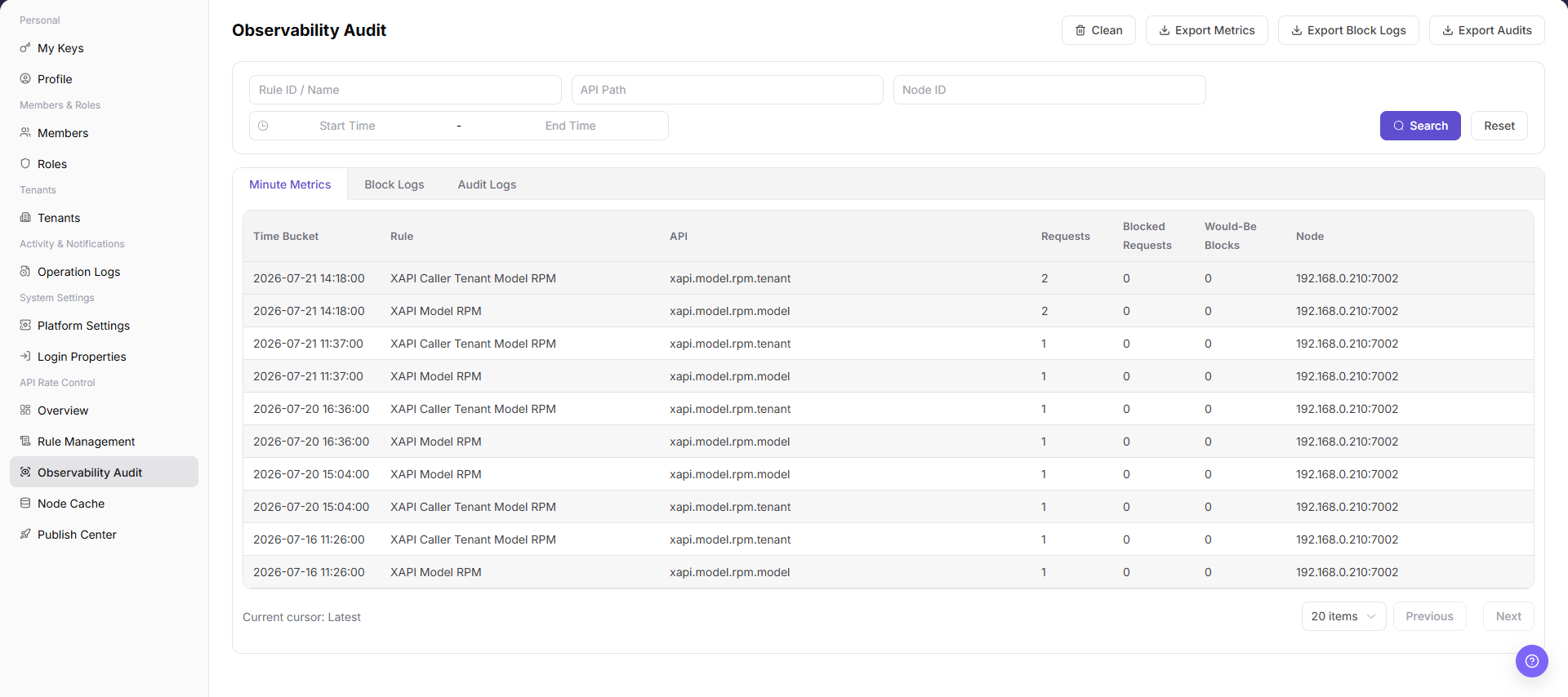This screenshot has width=1568, height=697.
Task: Open Publish Center in the sidebar
Action: click(104, 535)
